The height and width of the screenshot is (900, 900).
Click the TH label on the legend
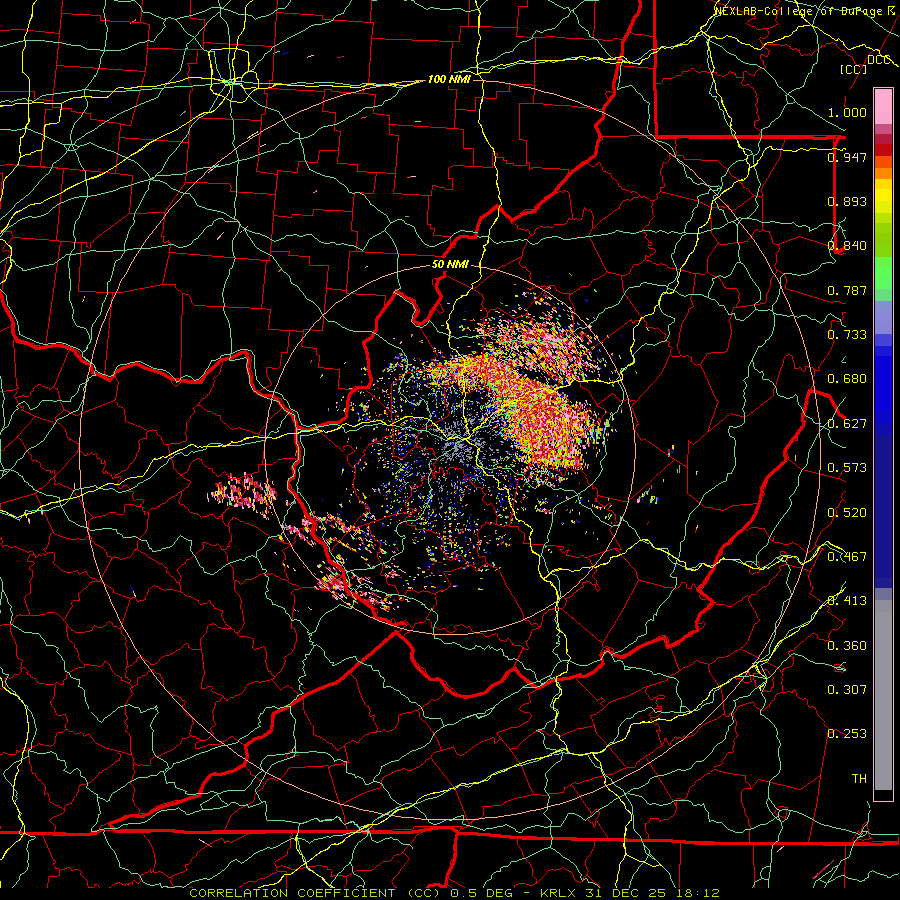click(859, 779)
